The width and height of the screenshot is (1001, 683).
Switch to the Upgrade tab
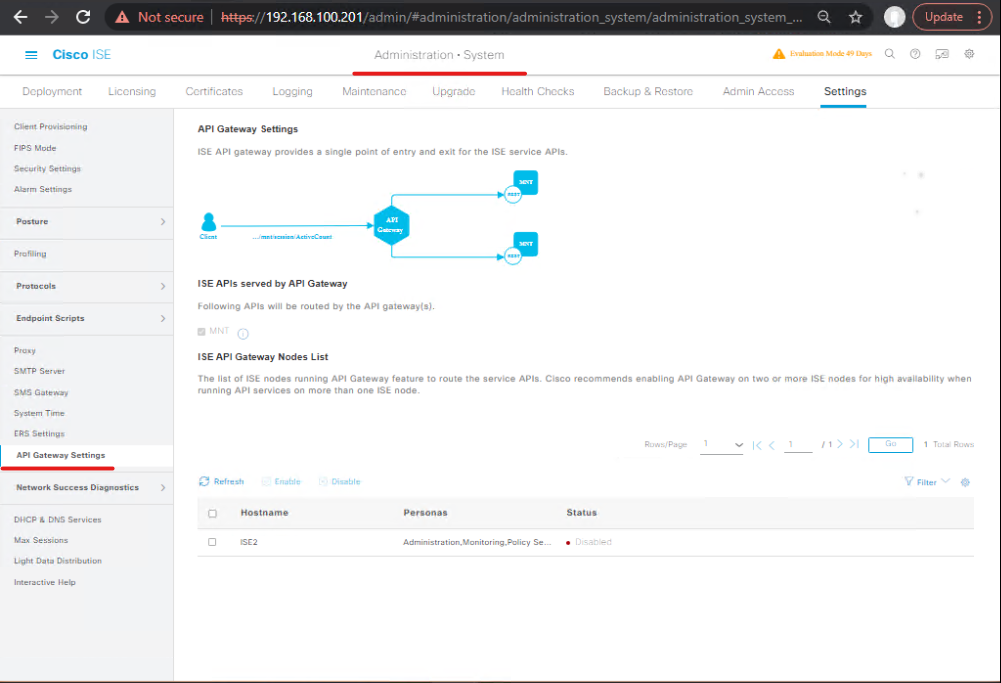click(453, 91)
